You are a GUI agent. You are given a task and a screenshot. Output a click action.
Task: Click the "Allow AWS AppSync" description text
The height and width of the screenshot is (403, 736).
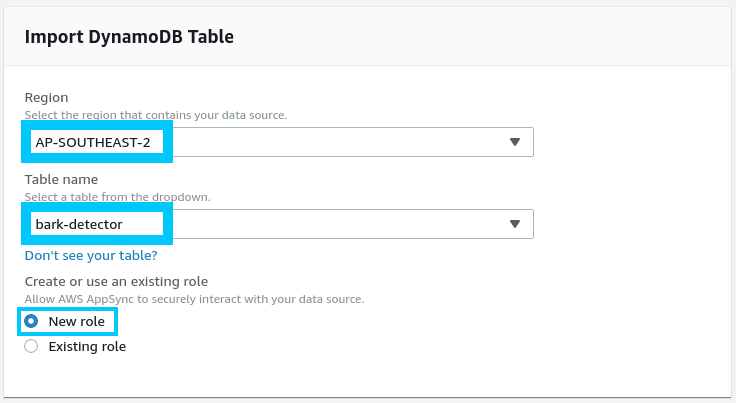[x=194, y=298]
